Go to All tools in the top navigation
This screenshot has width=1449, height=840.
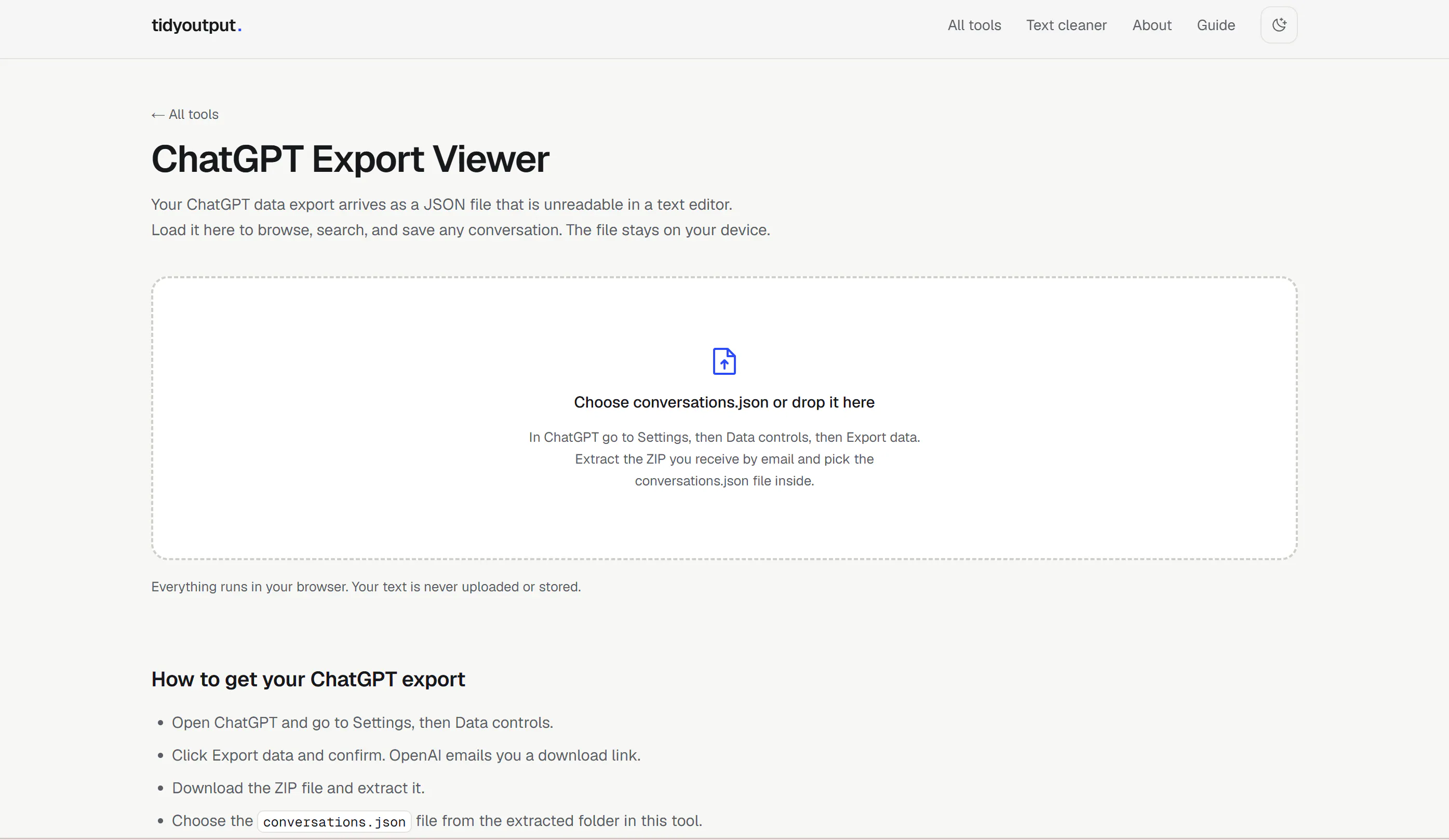point(974,25)
